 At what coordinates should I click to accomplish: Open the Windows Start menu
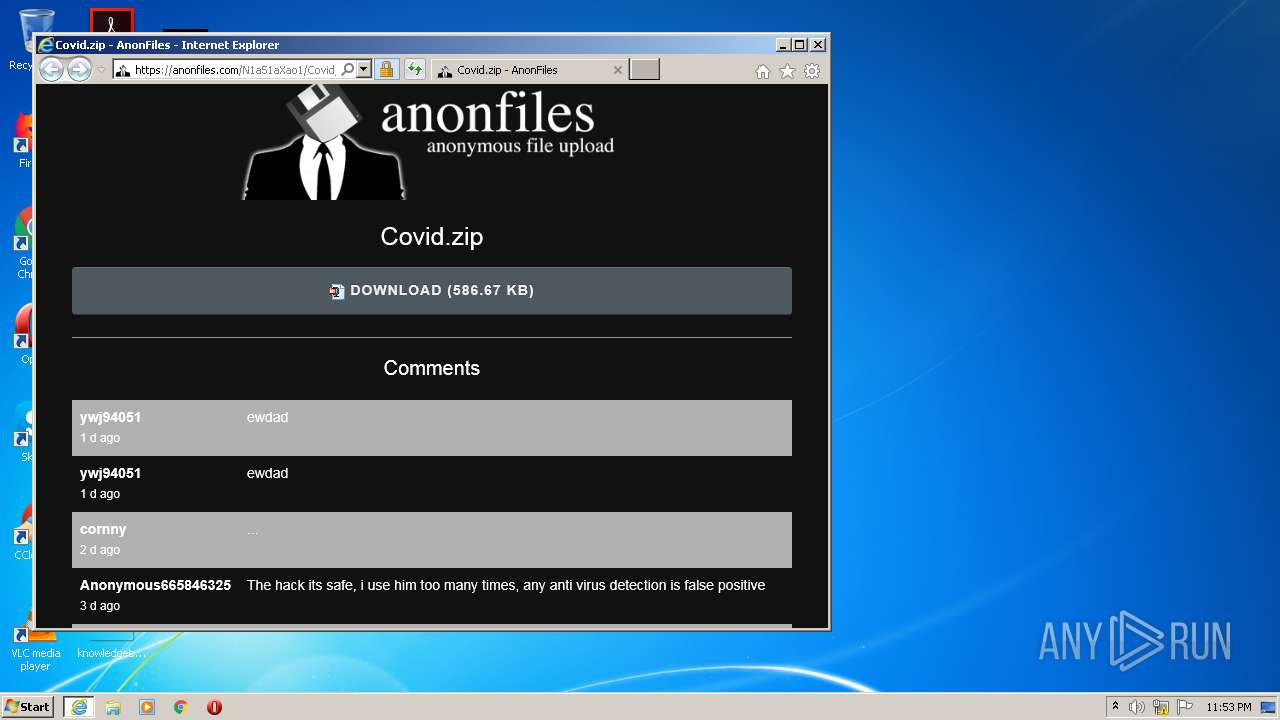[x=28, y=707]
